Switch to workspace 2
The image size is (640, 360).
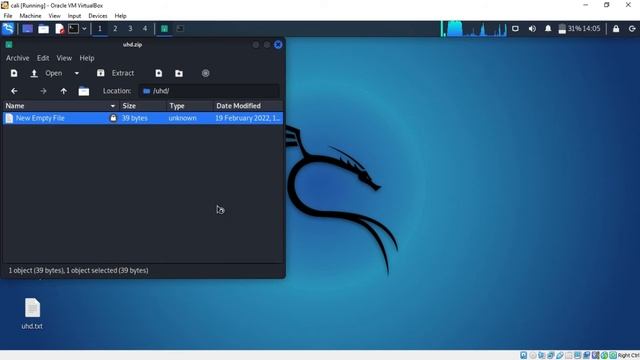coord(115,29)
